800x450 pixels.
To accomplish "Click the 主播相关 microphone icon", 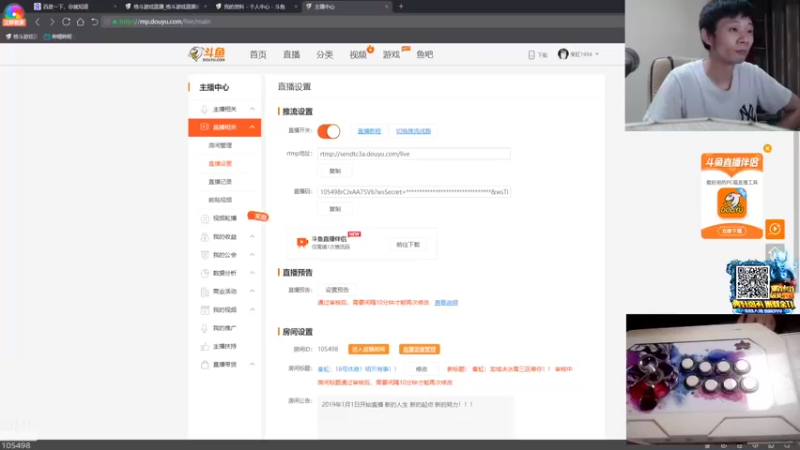I will coord(204,109).
